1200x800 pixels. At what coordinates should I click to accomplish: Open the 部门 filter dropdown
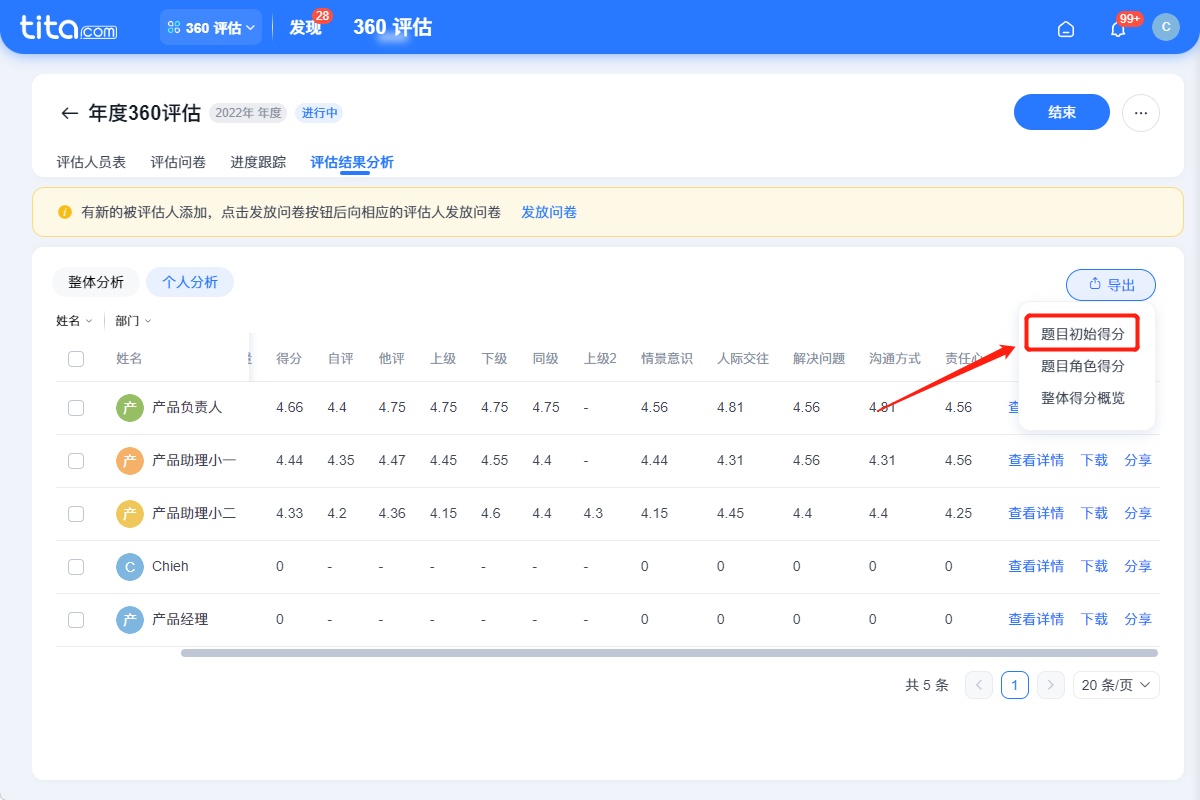pyautogui.click(x=132, y=319)
